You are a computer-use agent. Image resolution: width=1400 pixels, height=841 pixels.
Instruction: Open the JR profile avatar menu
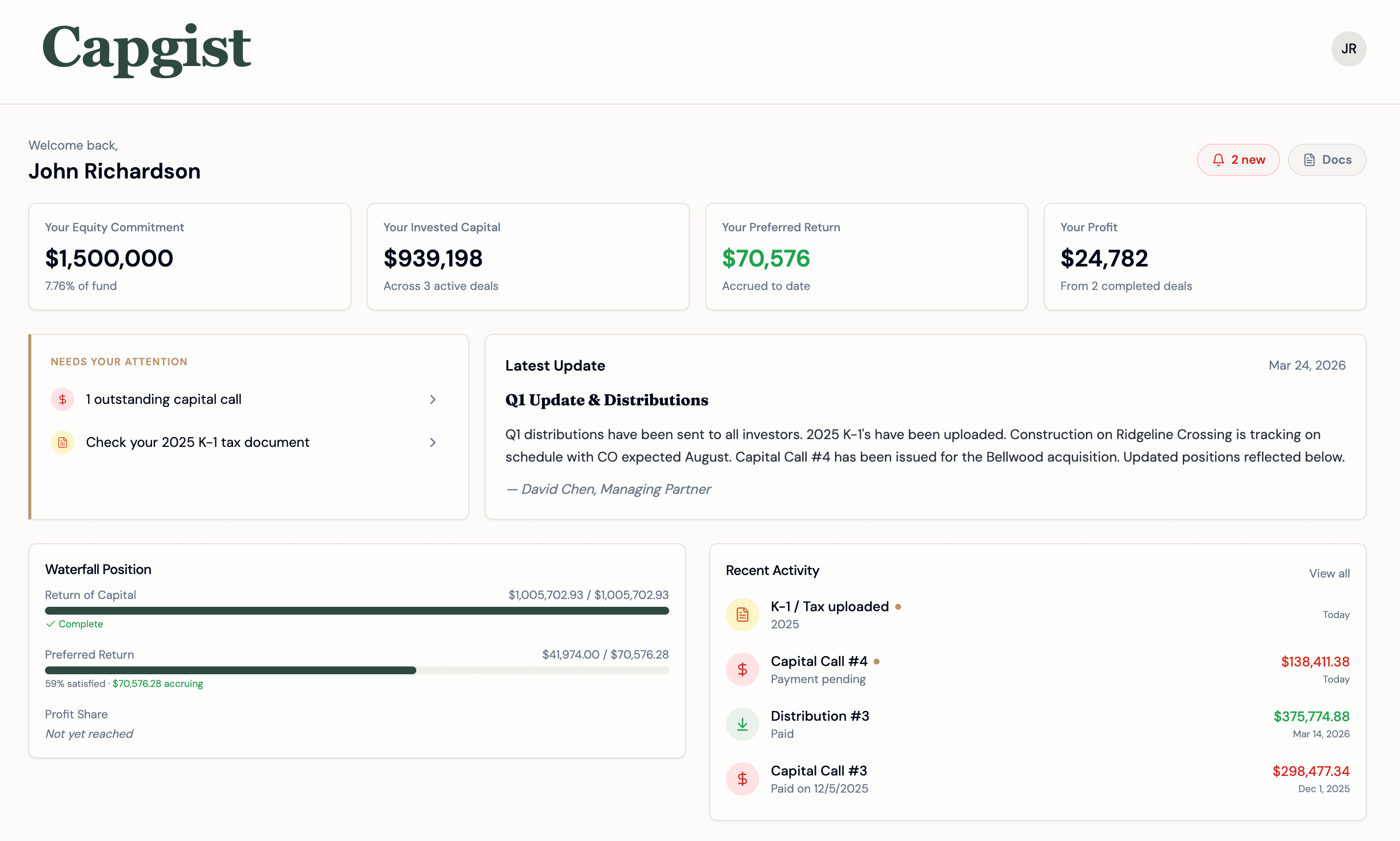point(1349,49)
